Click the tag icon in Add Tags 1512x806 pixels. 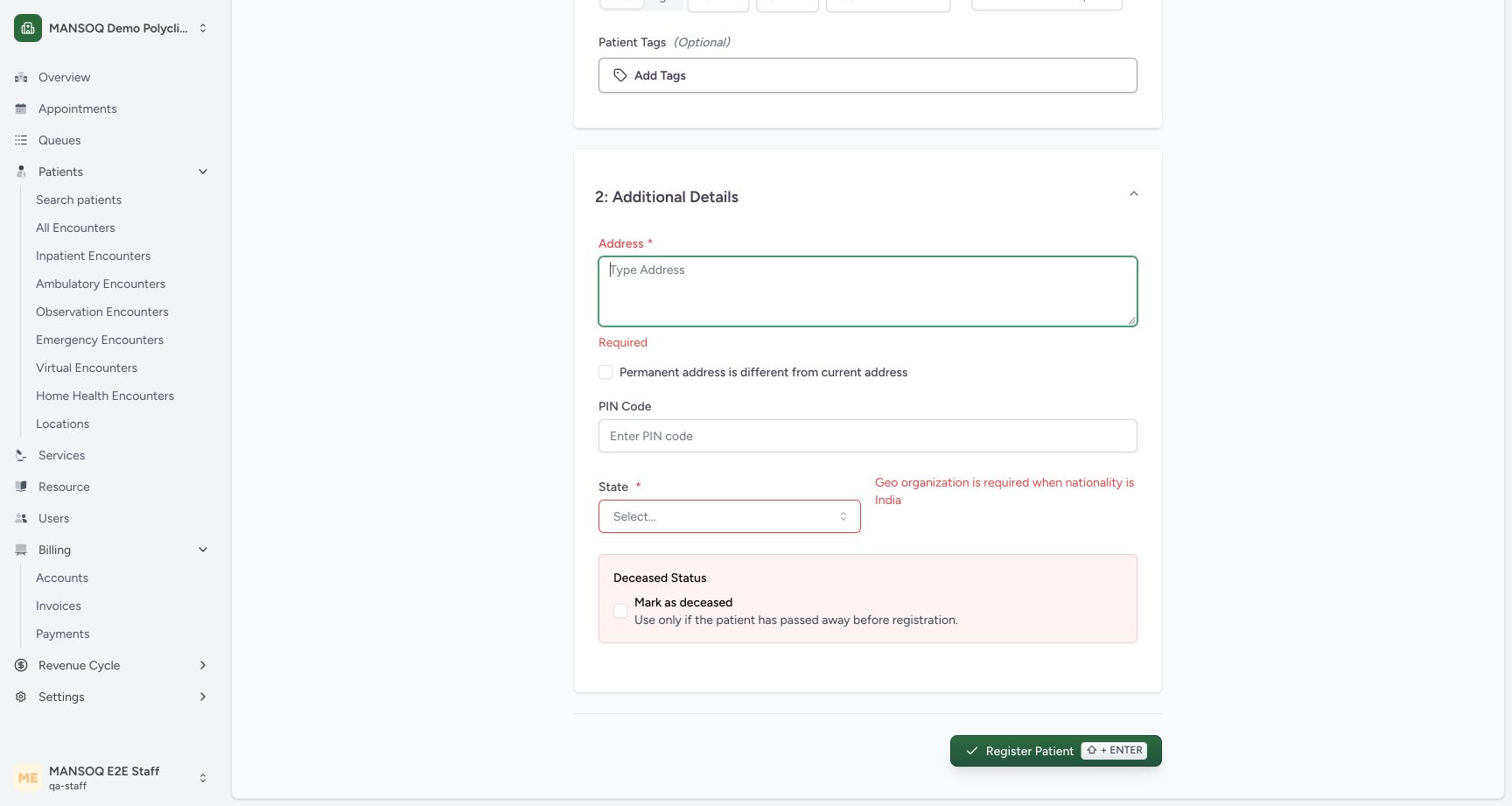620,75
